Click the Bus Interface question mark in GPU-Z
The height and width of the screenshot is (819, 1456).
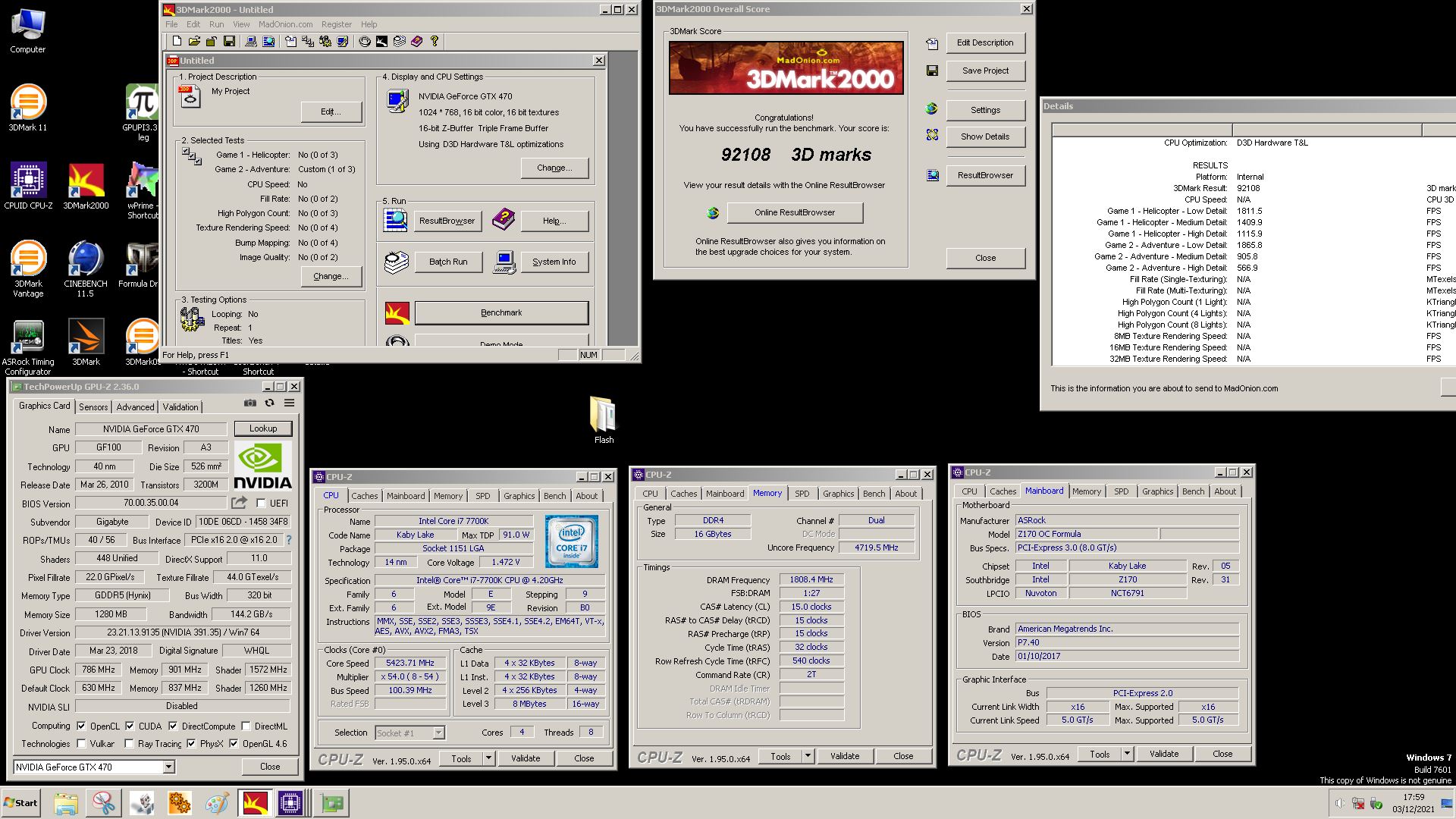(x=288, y=540)
